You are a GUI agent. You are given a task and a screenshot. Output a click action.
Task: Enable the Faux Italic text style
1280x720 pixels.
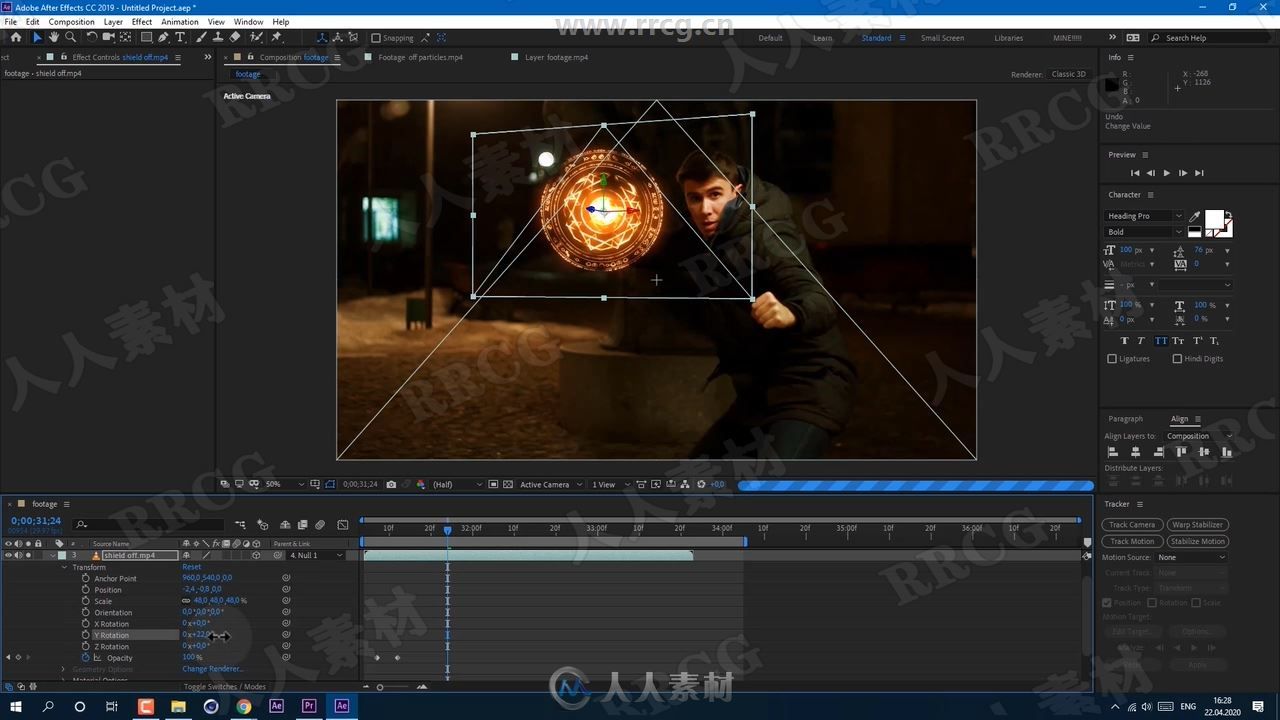click(1142, 341)
